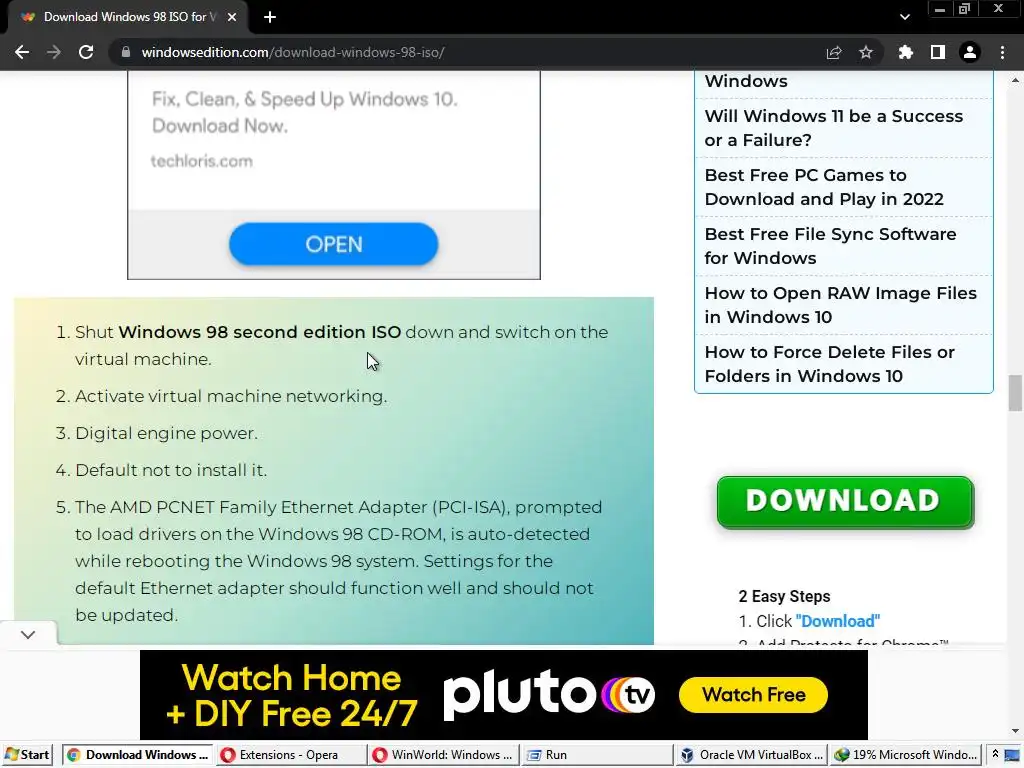Close the Download Windows 98 ISO tab
This screenshot has height=768, width=1024.
tap(232, 17)
